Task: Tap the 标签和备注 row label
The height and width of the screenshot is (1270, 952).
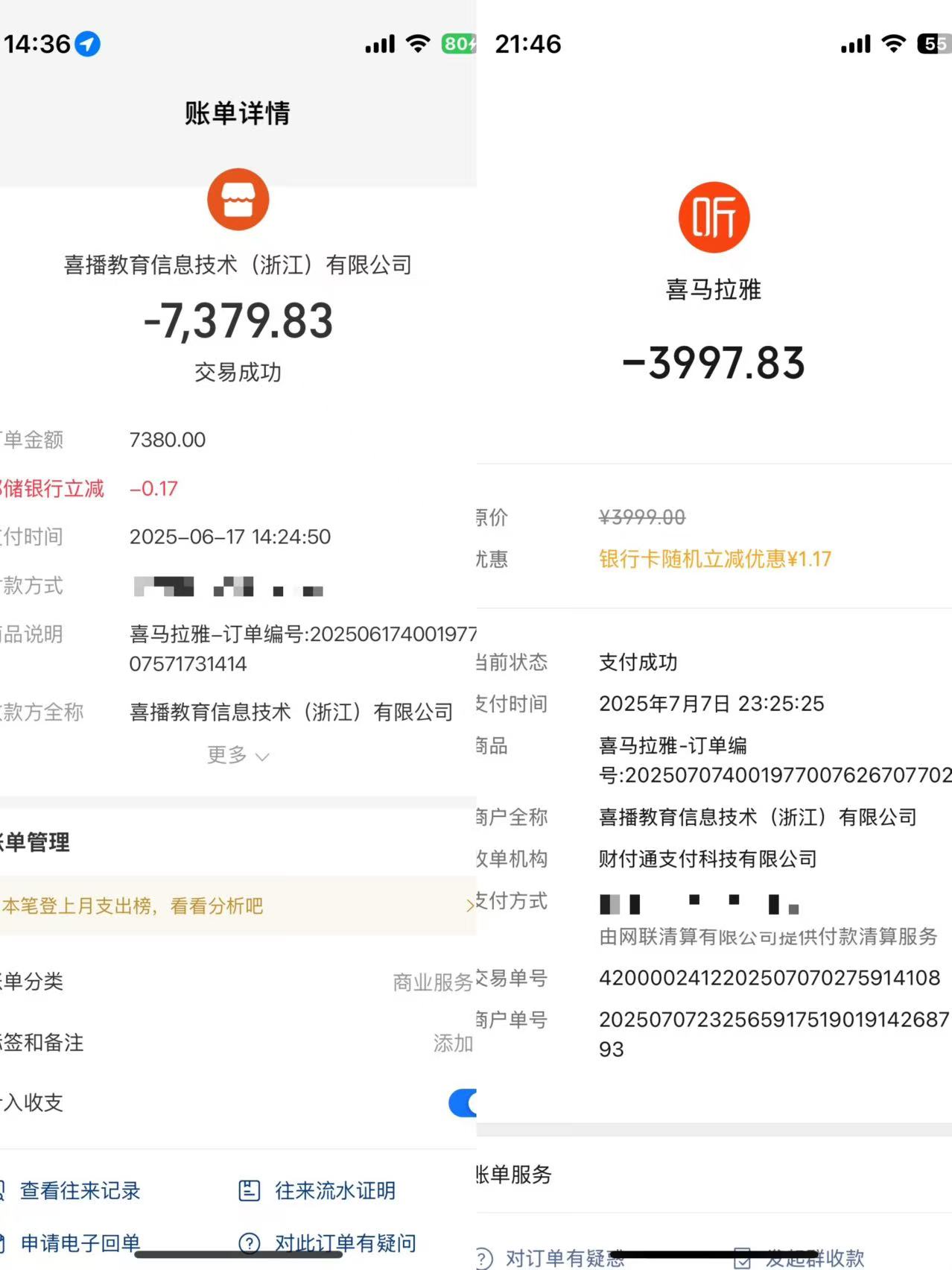Action: (x=42, y=1043)
